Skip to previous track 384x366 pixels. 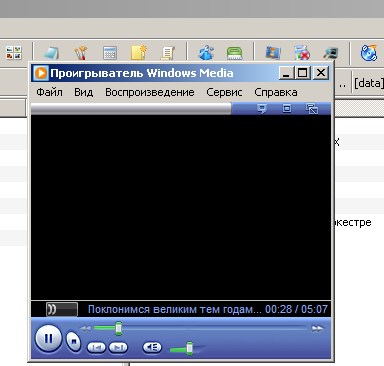point(96,348)
